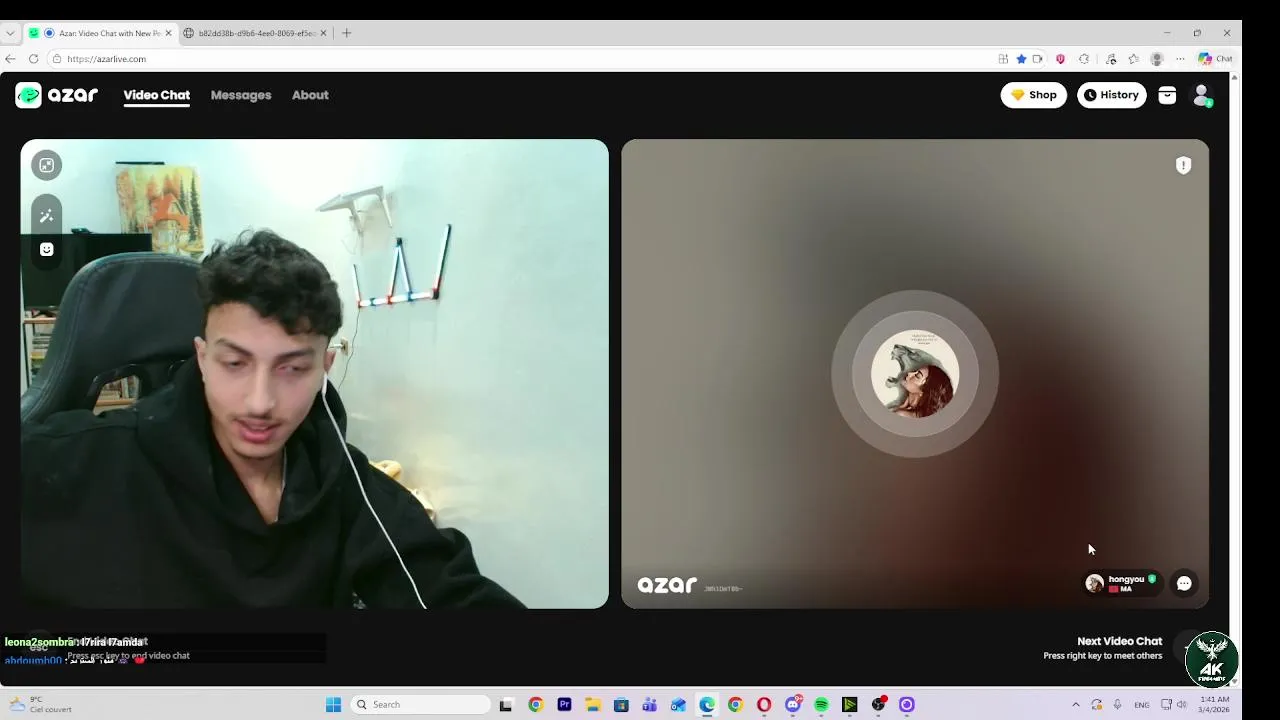Viewport: 1280px width, 720px height.
Task: Open Microsoft Edge from taskbar
Action: point(707,705)
